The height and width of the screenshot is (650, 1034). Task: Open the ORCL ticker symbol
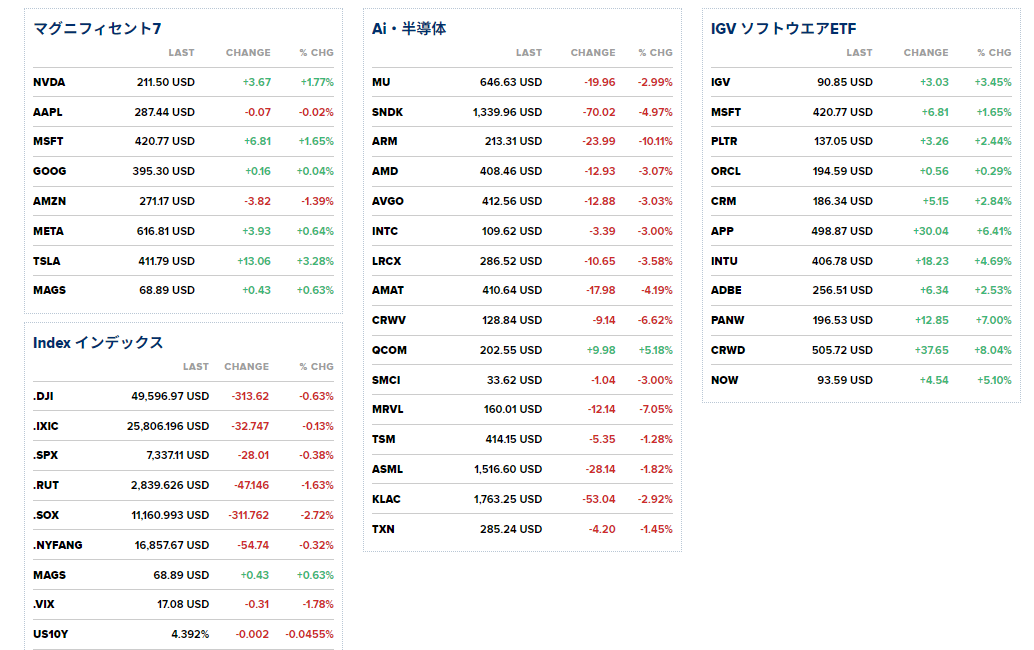click(x=725, y=171)
